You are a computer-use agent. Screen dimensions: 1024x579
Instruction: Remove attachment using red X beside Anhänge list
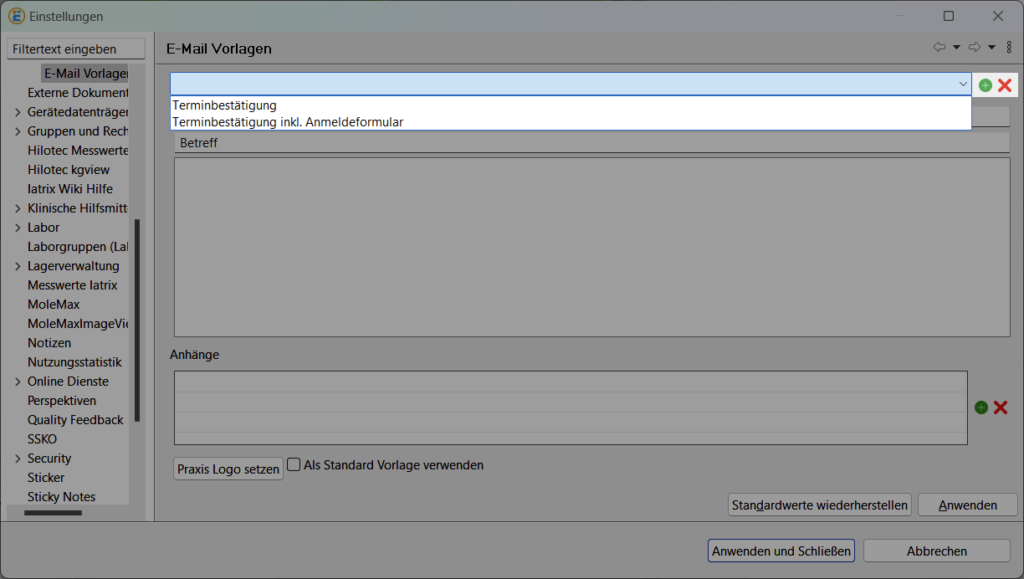click(1000, 407)
